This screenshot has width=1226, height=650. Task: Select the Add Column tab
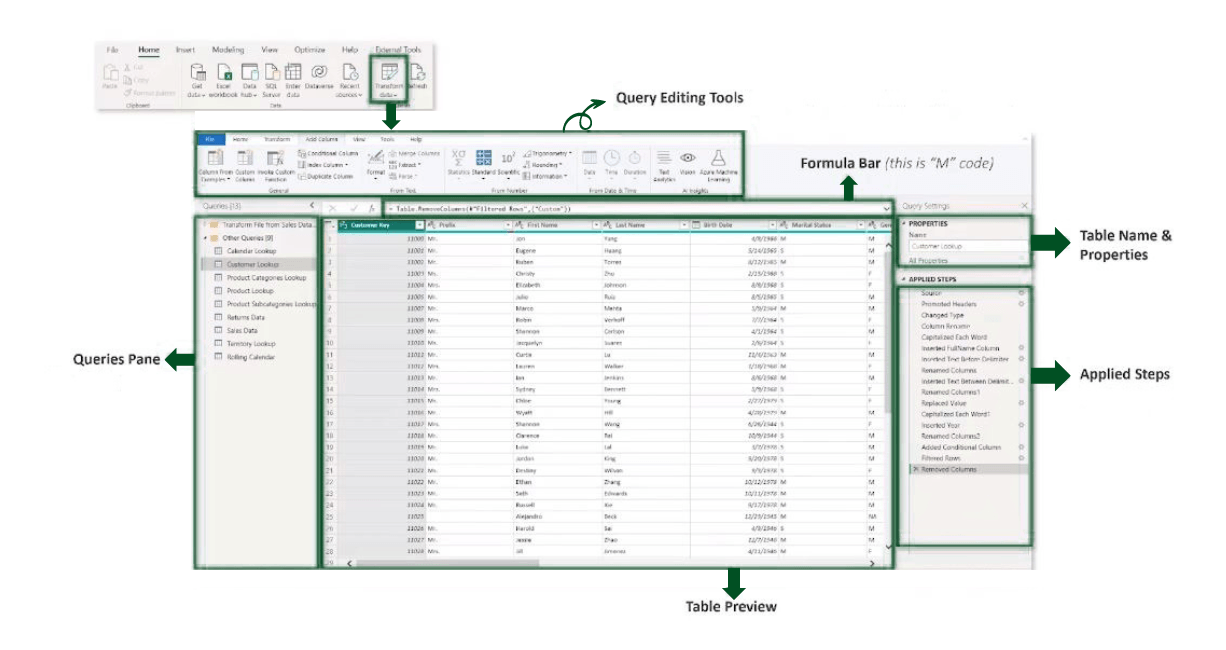[x=323, y=140]
